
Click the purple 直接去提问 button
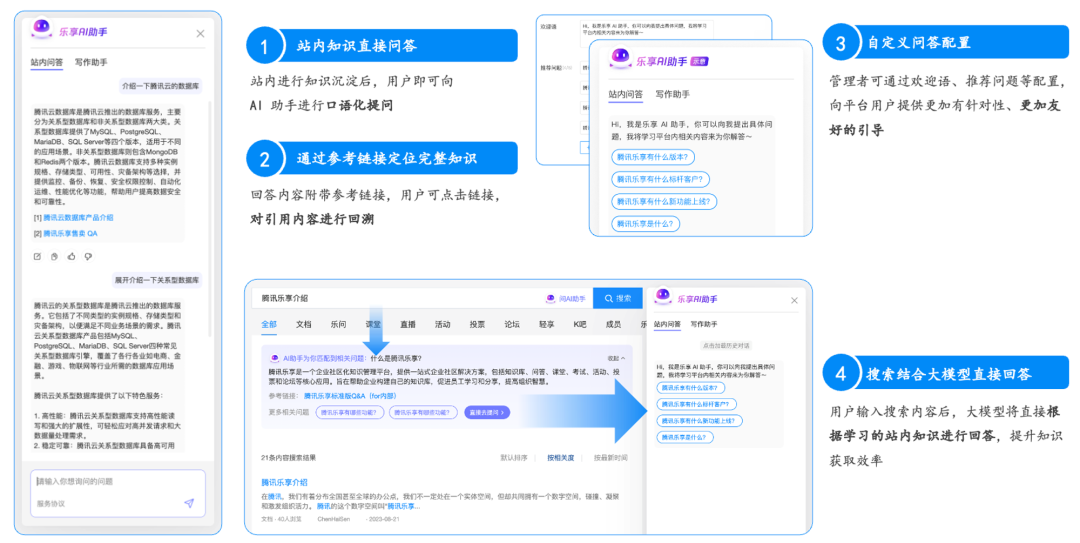(487, 413)
